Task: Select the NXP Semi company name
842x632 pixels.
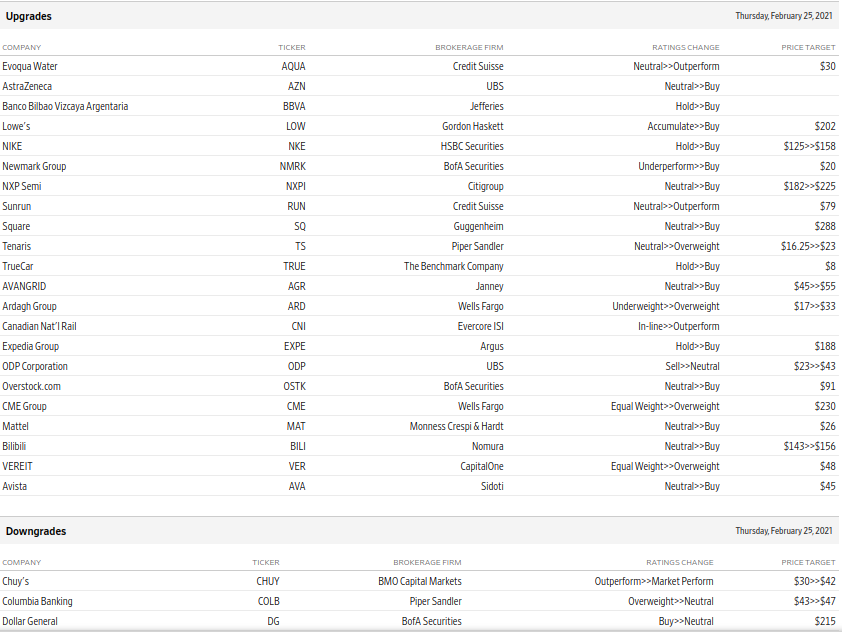Action: tap(21, 186)
